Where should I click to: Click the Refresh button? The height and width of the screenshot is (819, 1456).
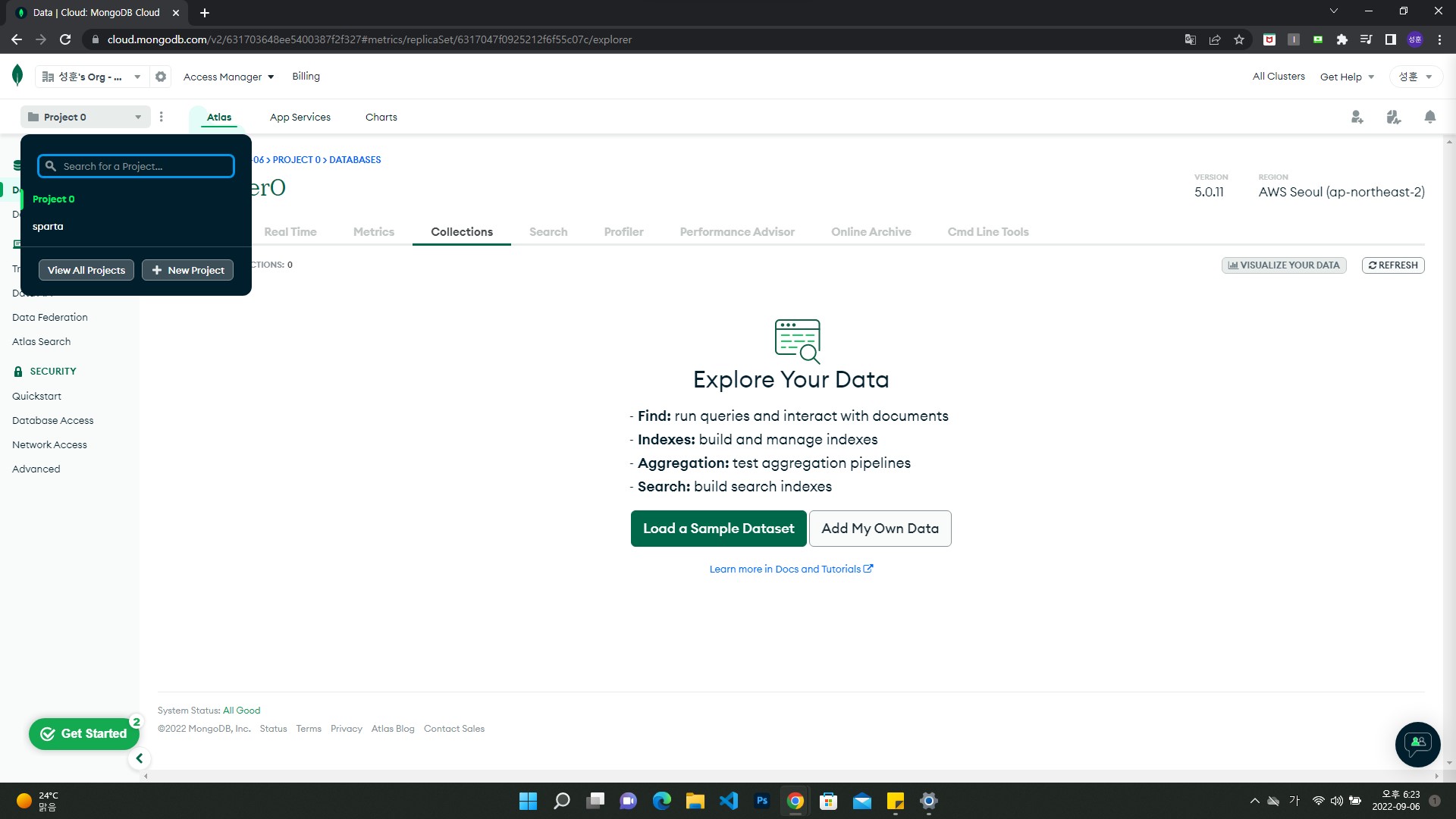1393,265
